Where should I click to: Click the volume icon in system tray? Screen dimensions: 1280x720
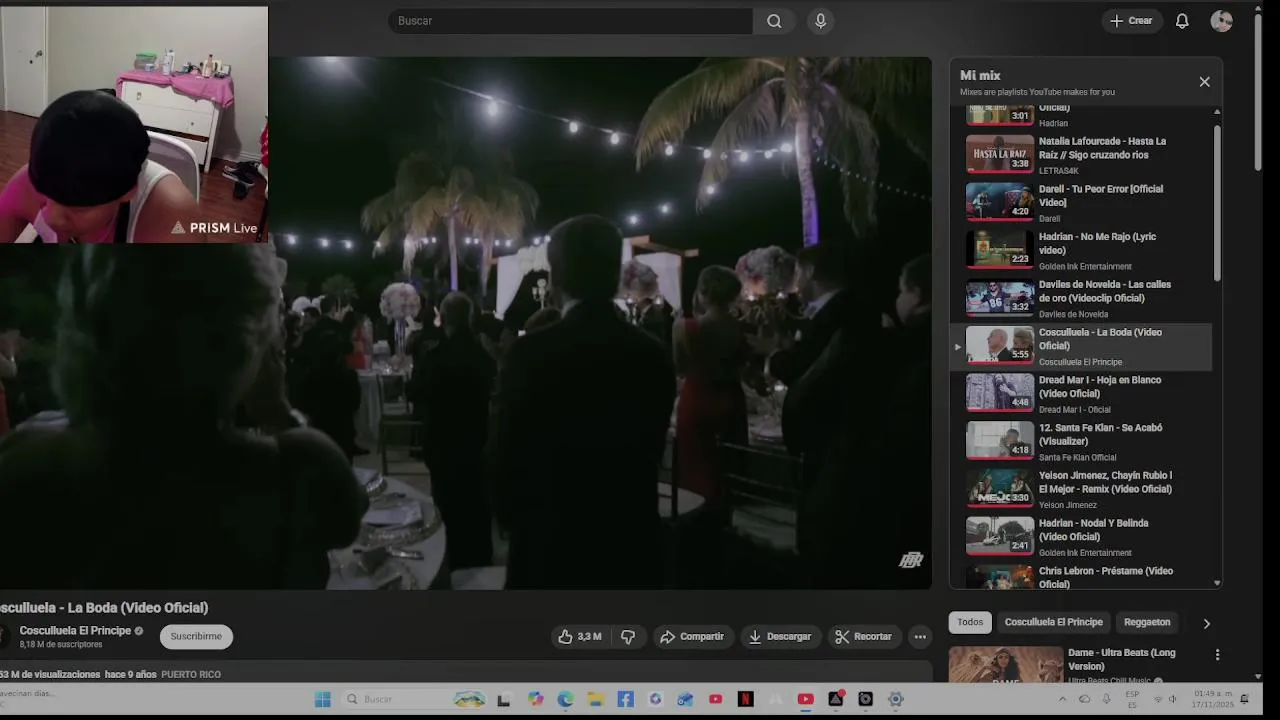coord(1172,699)
